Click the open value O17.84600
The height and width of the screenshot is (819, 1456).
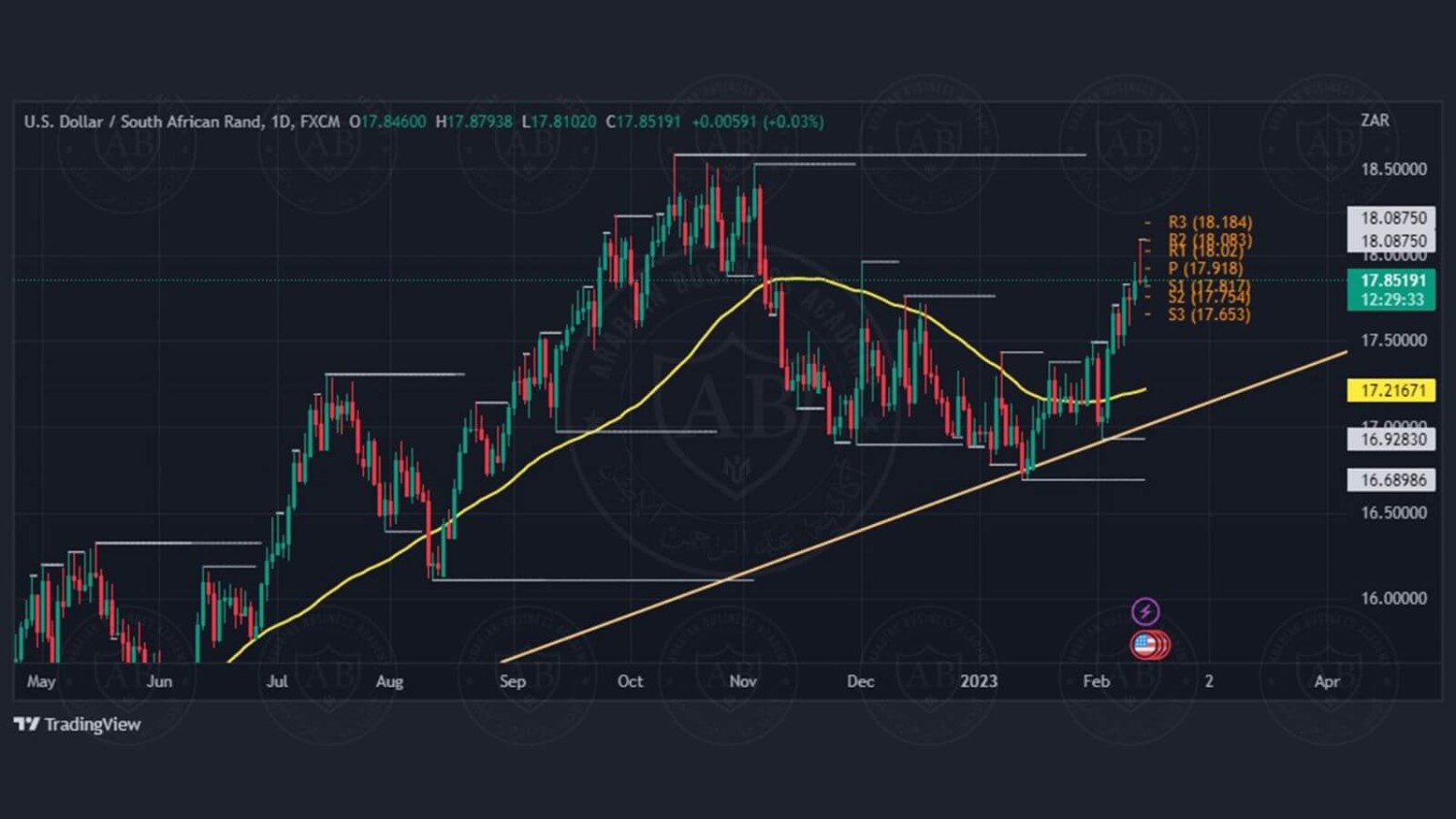pos(387,121)
